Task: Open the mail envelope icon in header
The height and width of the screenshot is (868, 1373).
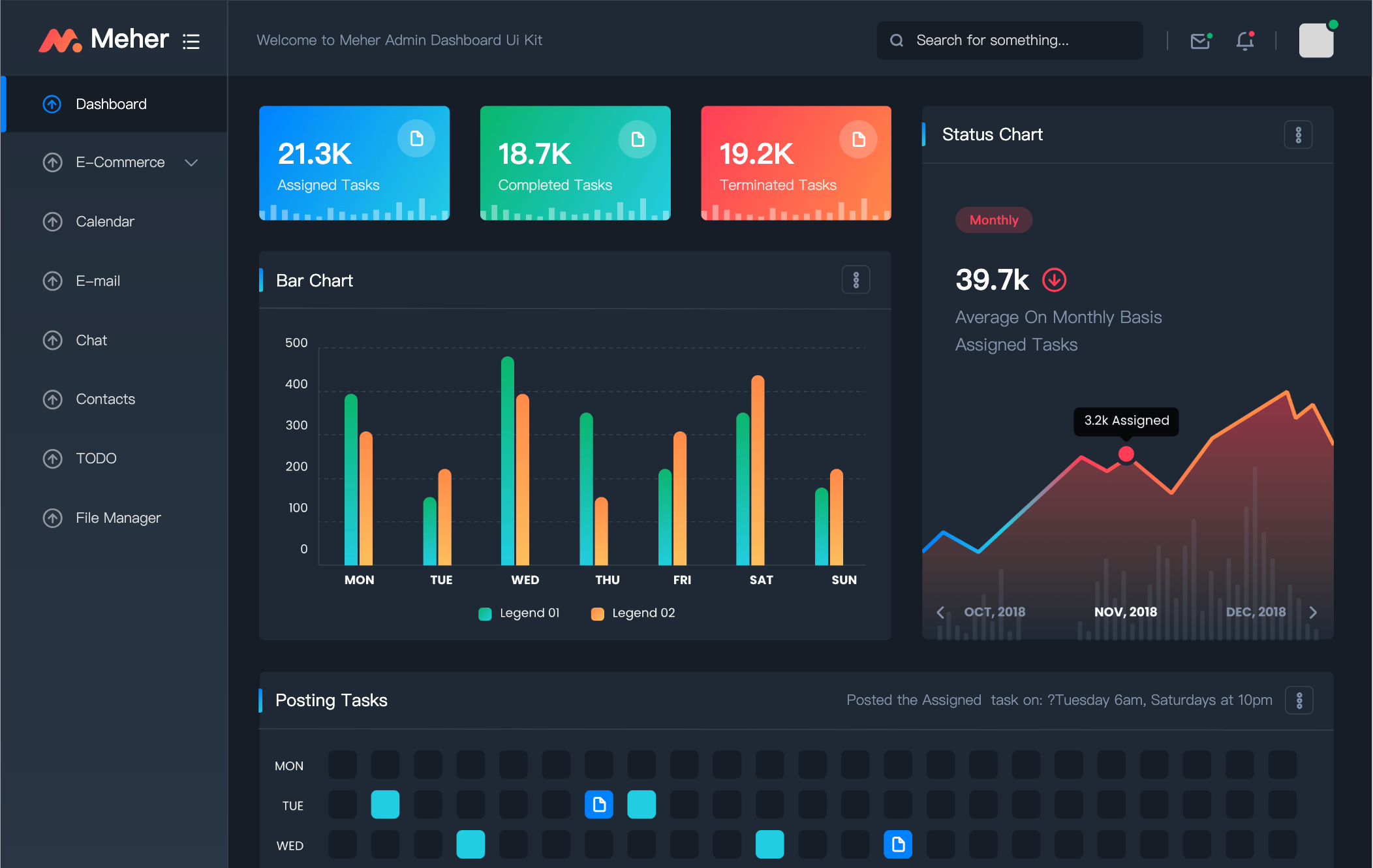Action: click(x=1200, y=41)
